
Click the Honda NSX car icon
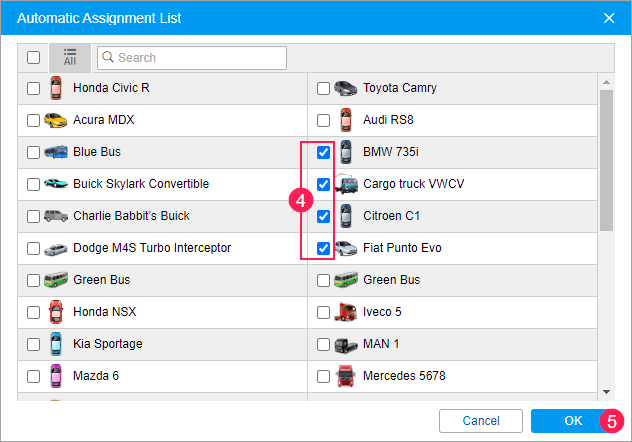coord(56,312)
